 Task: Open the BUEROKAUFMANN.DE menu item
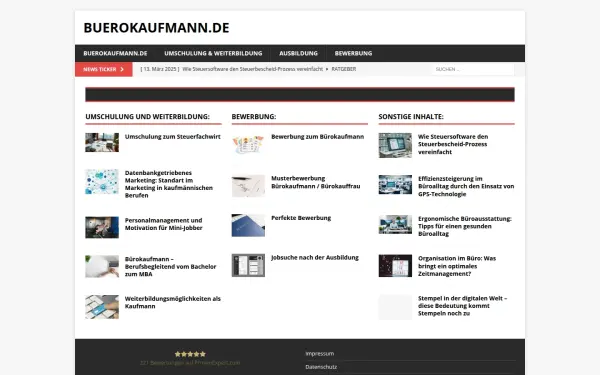tap(115, 53)
